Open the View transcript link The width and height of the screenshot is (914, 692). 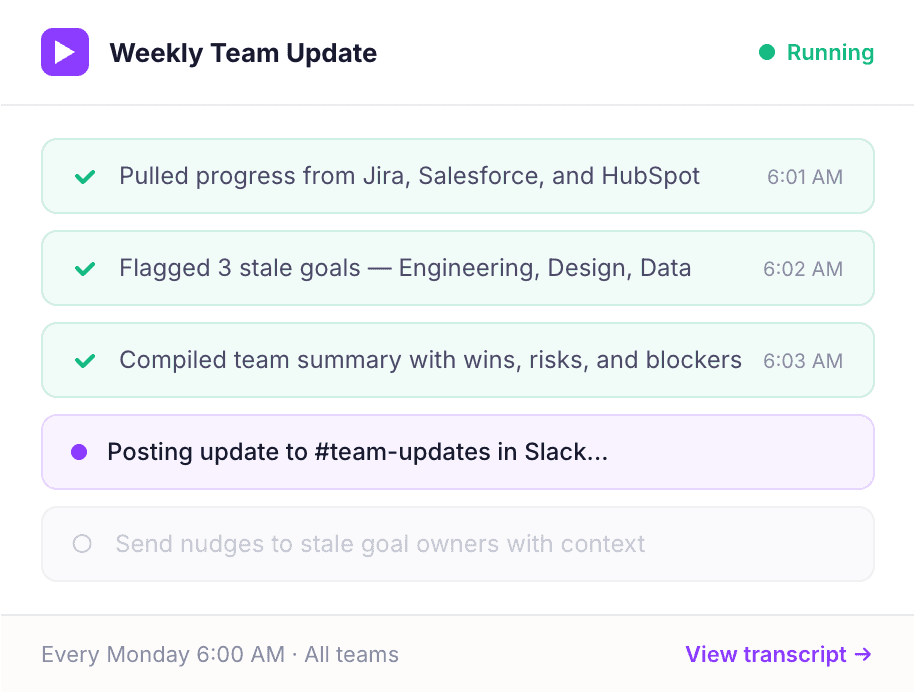tap(766, 655)
